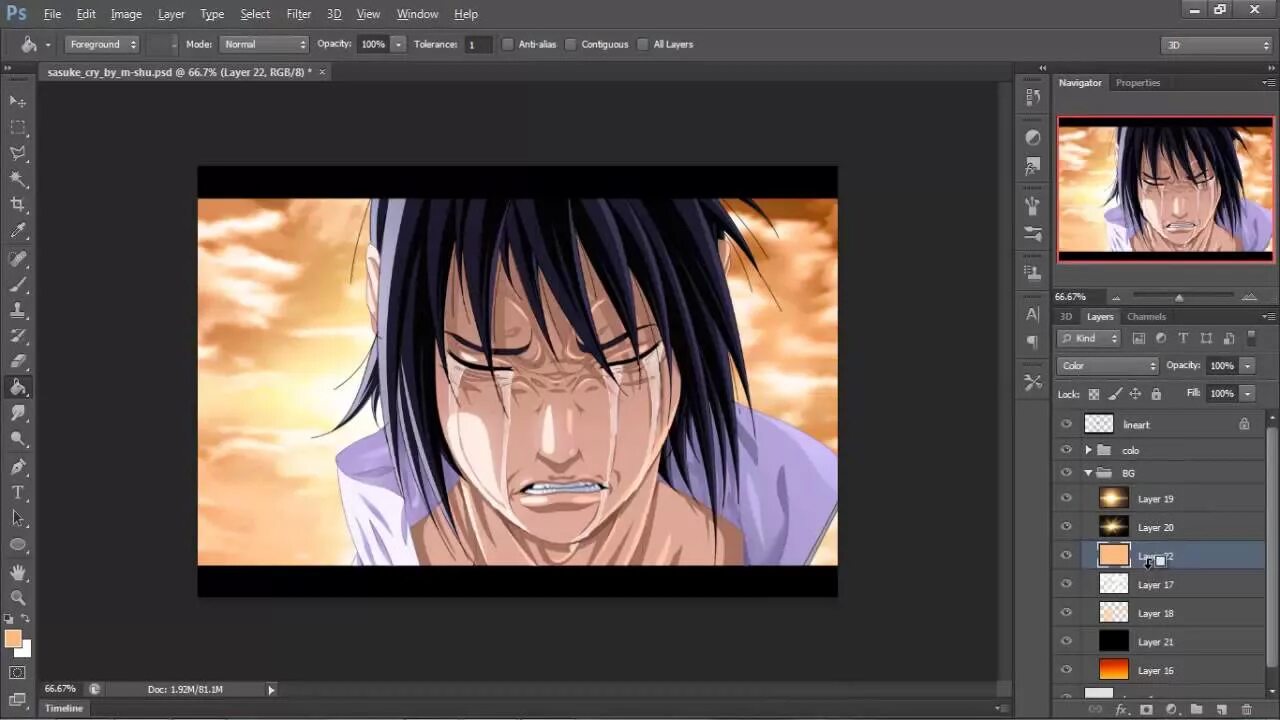1280x720 pixels.
Task: Create a new layer
Action: click(x=1221, y=709)
